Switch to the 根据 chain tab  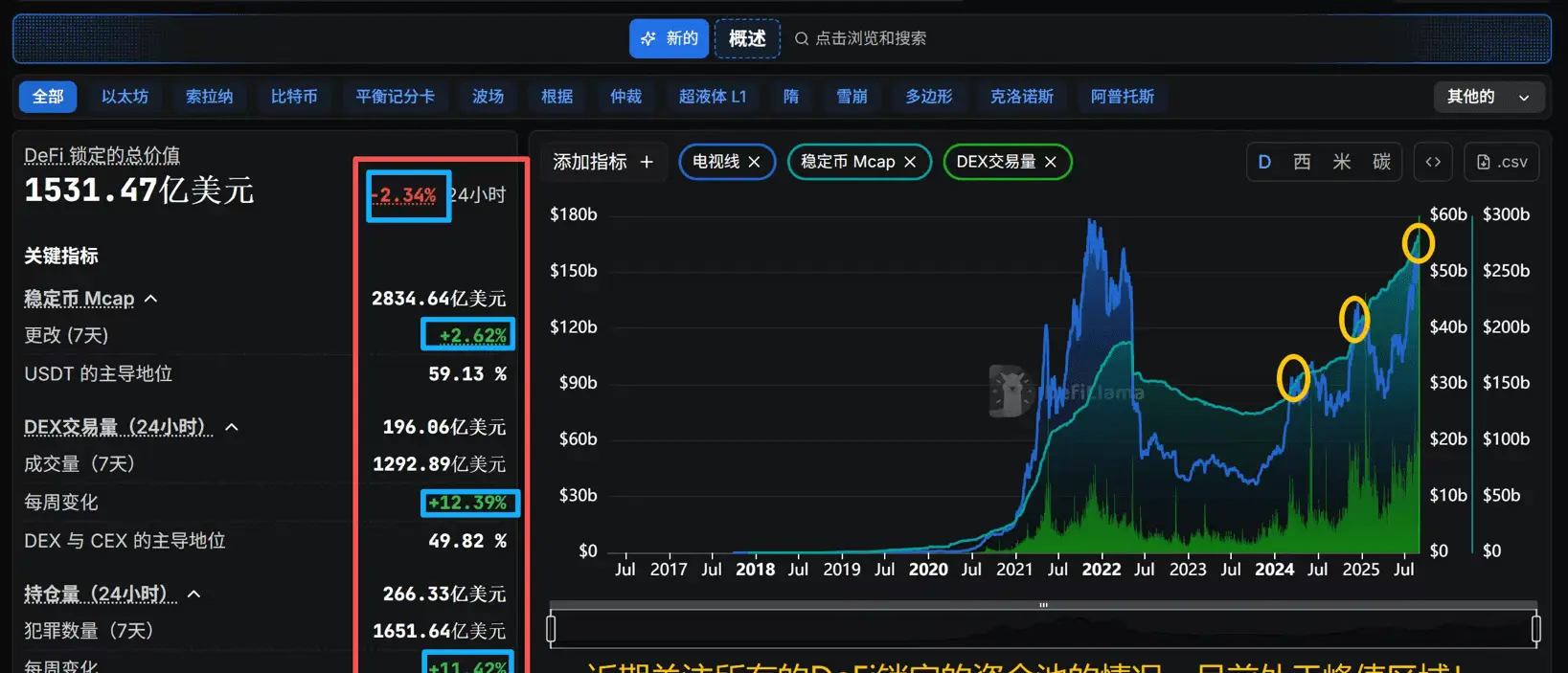pyautogui.click(x=557, y=97)
